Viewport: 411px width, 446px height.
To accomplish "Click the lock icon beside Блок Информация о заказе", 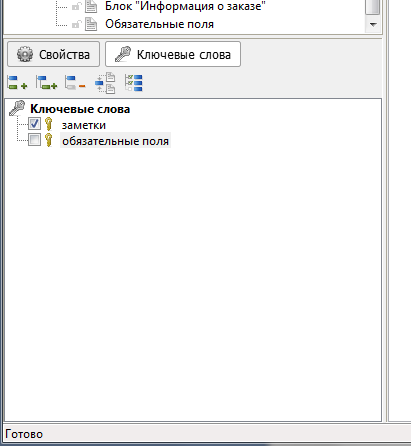I will pos(77,6).
